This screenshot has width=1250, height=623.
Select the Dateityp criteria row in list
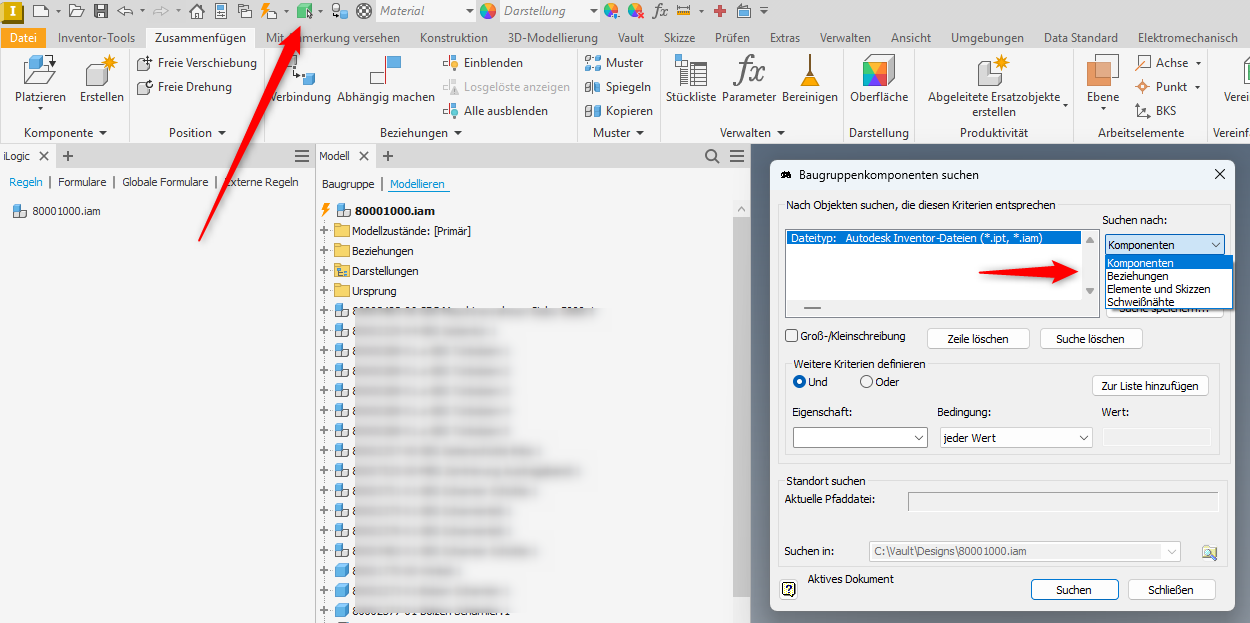(x=933, y=238)
